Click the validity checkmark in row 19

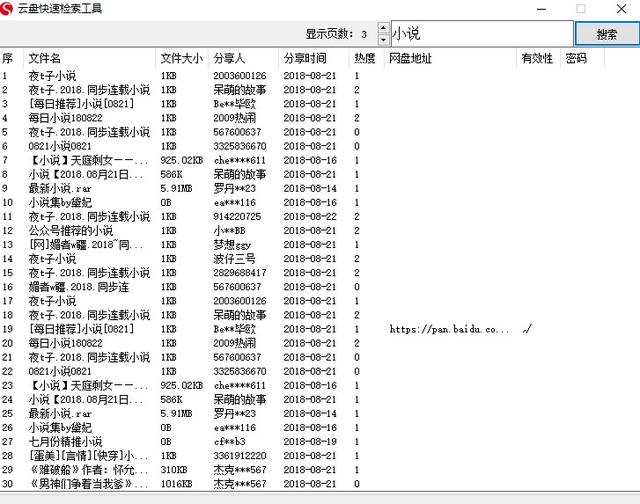[527, 329]
